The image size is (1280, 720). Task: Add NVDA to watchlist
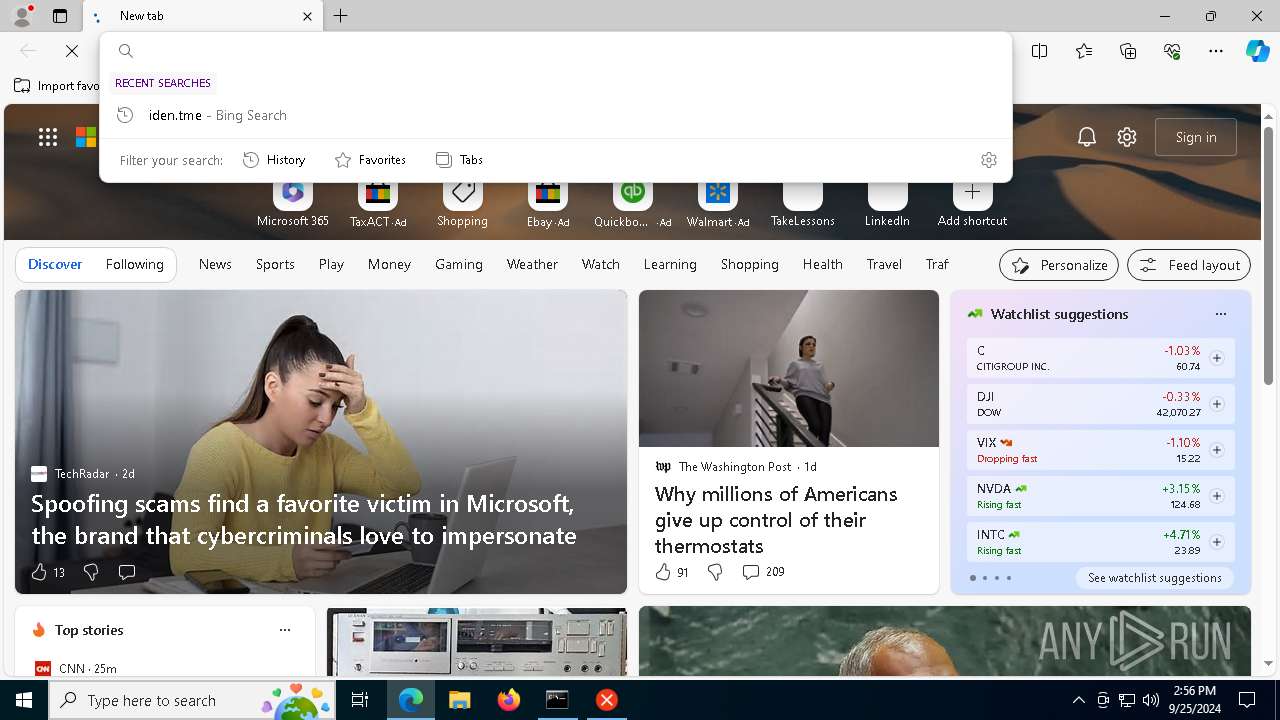tap(1216, 496)
